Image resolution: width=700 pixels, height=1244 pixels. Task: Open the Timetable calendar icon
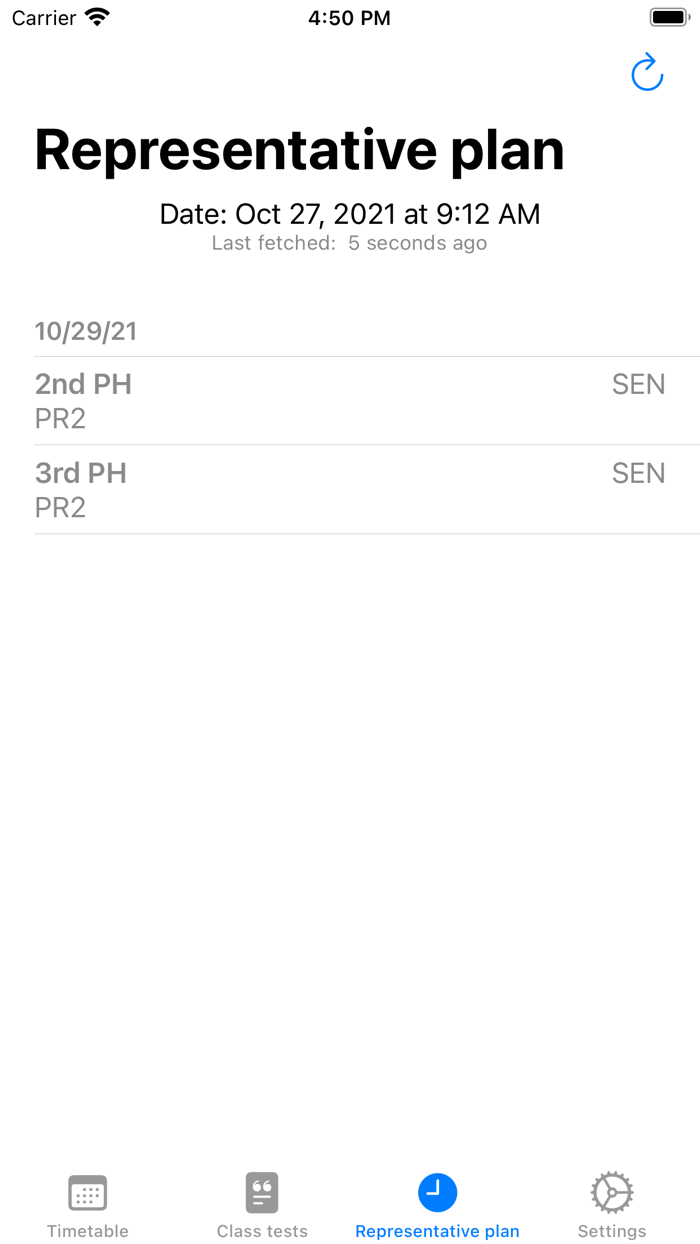coord(88,1193)
